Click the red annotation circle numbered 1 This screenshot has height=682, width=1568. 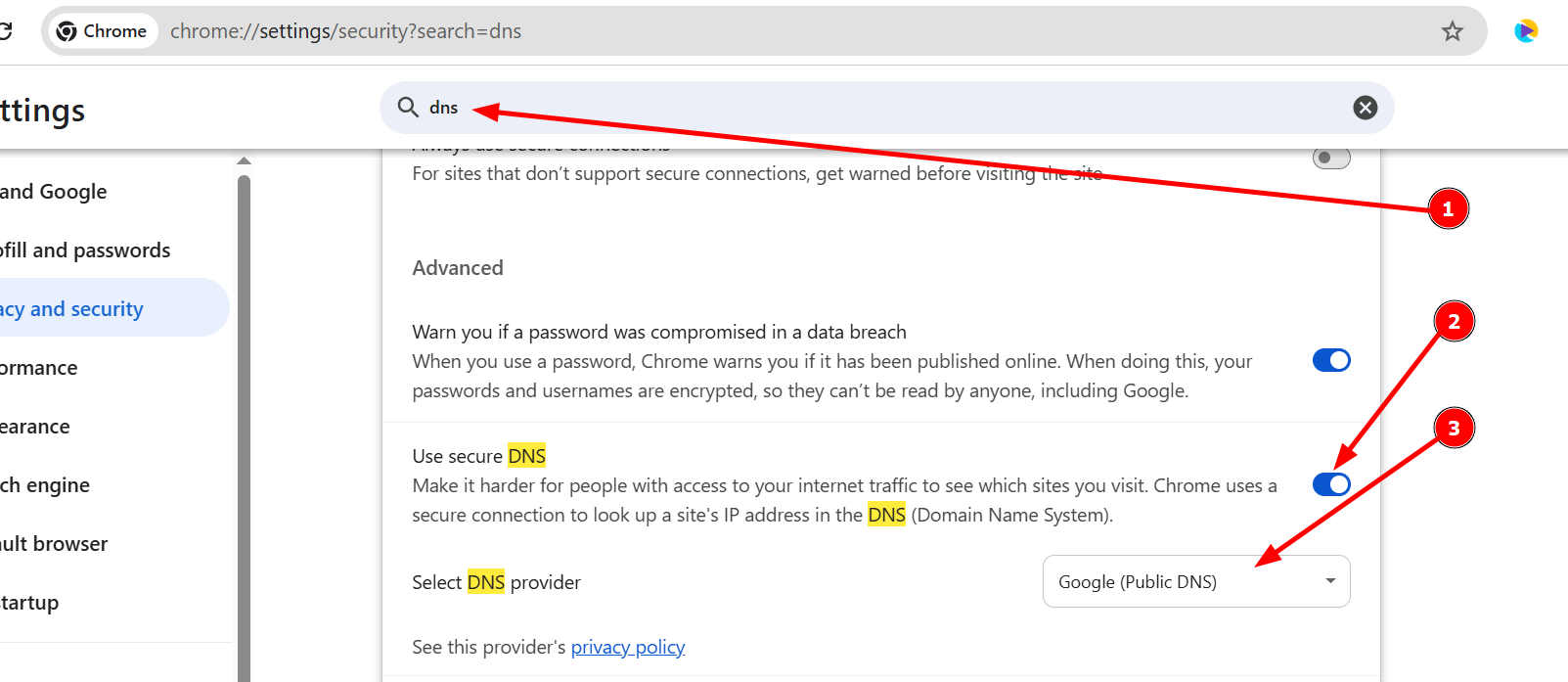tap(1448, 208)
